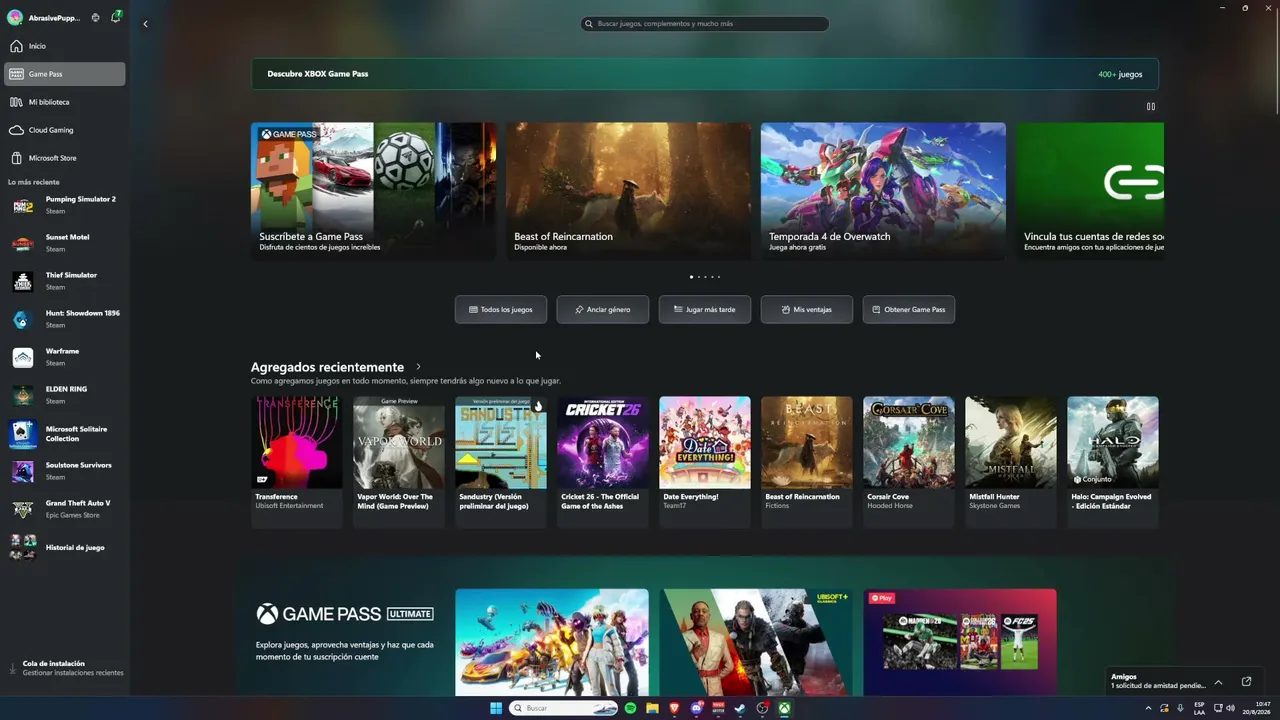Focus the Buscar juegos search field
The image size is (1280, 720).
click(705, 23)
